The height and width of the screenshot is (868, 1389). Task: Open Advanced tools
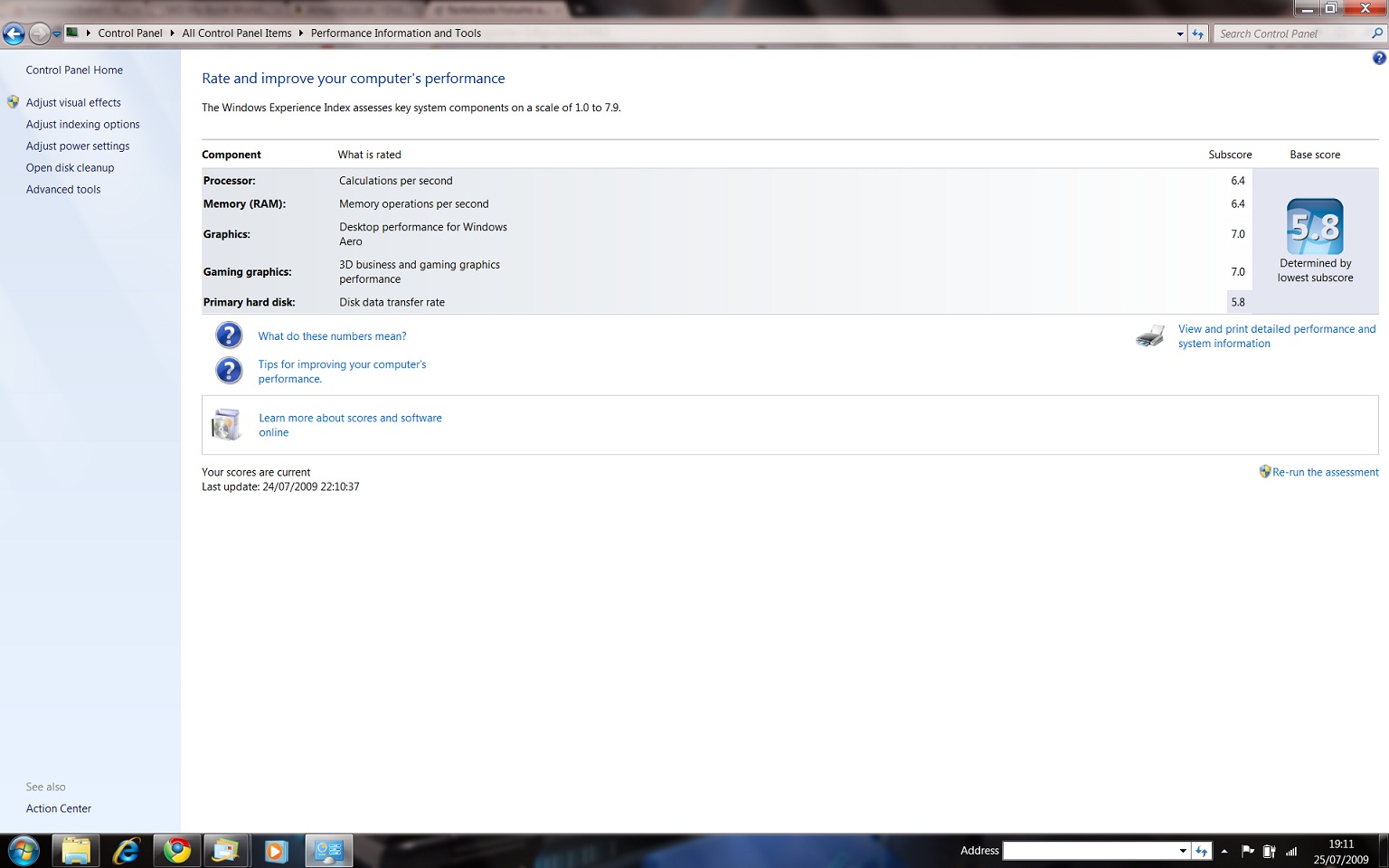point(63,190)
